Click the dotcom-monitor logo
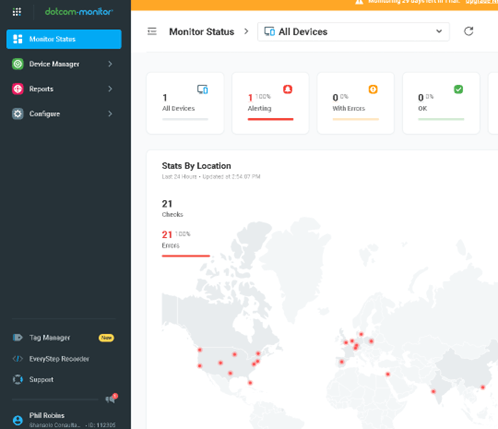Image resolution: width=498 pixels, height=429 pixels. (79, 12)
